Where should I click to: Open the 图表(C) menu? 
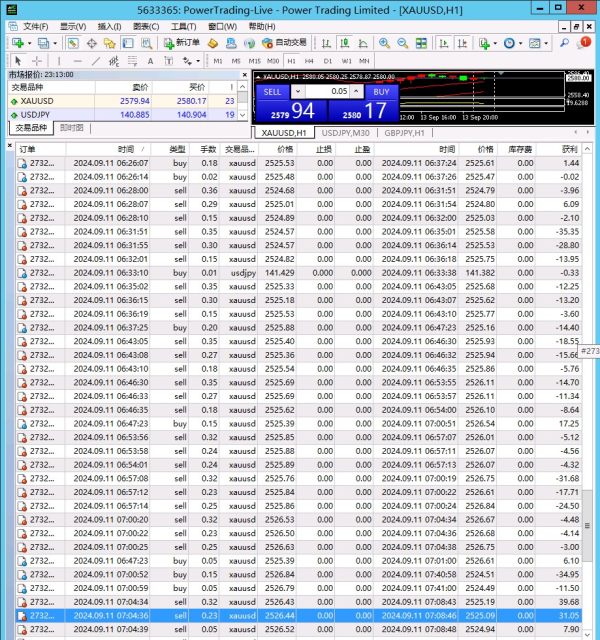(x=146, y=27)
